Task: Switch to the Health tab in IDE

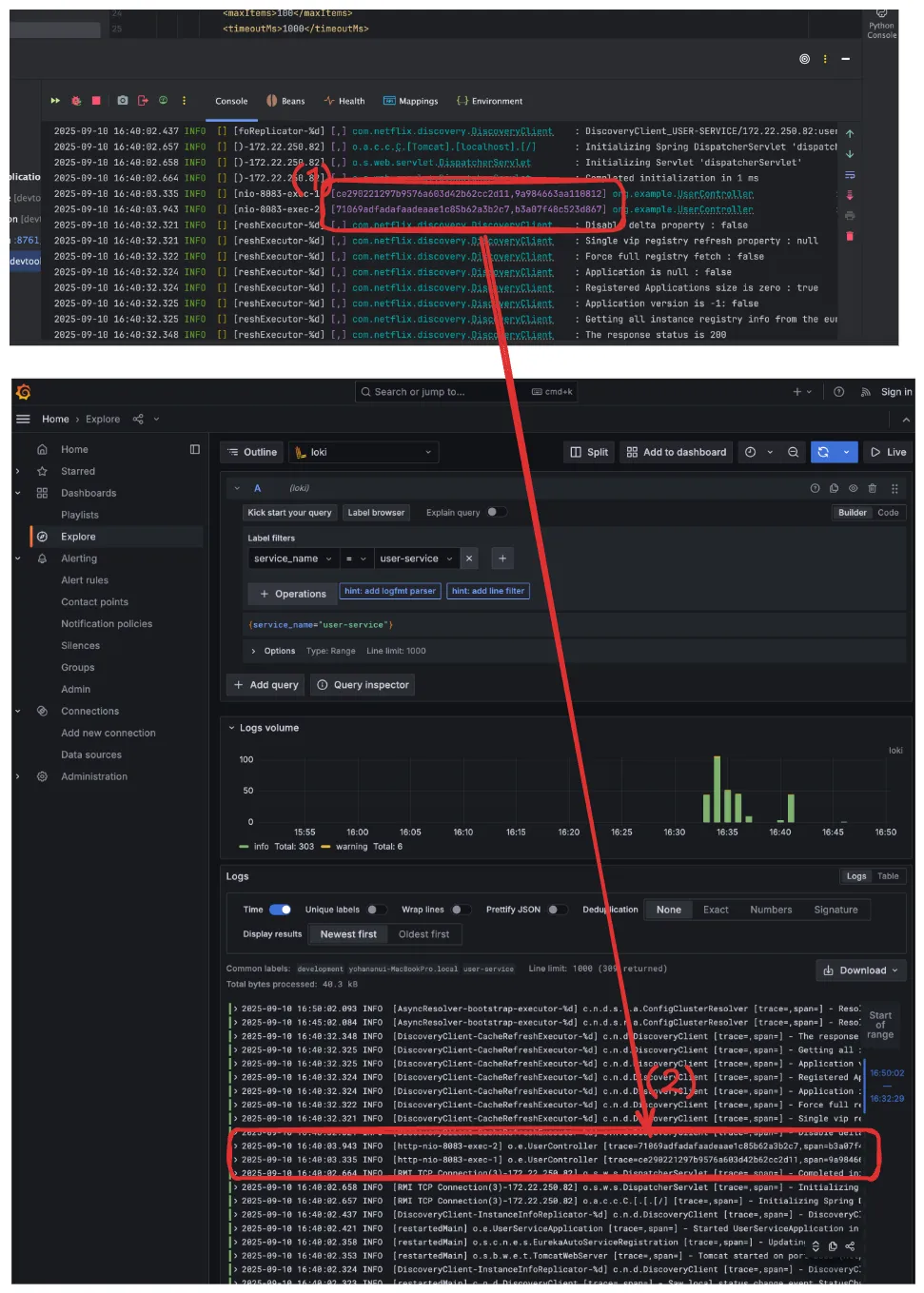Action: [x=344, y=101]
